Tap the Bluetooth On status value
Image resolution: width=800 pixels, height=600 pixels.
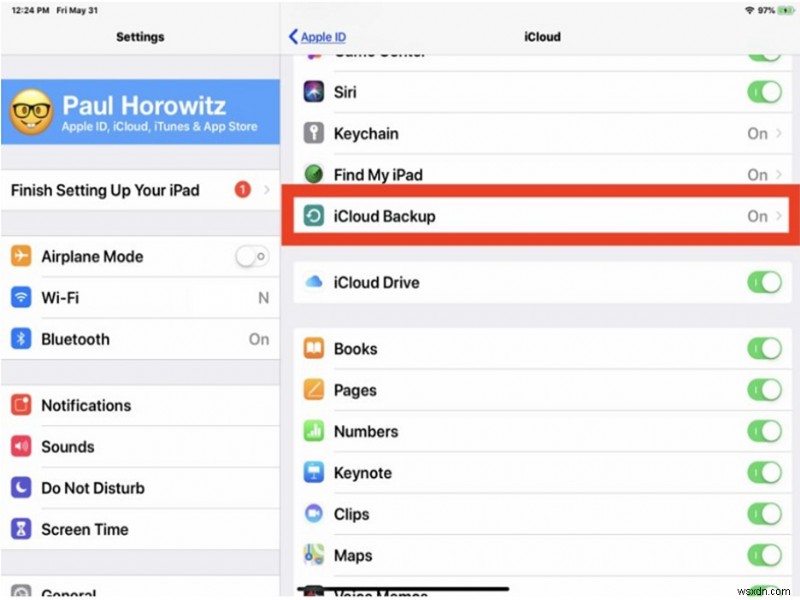(x=259, y=339)
